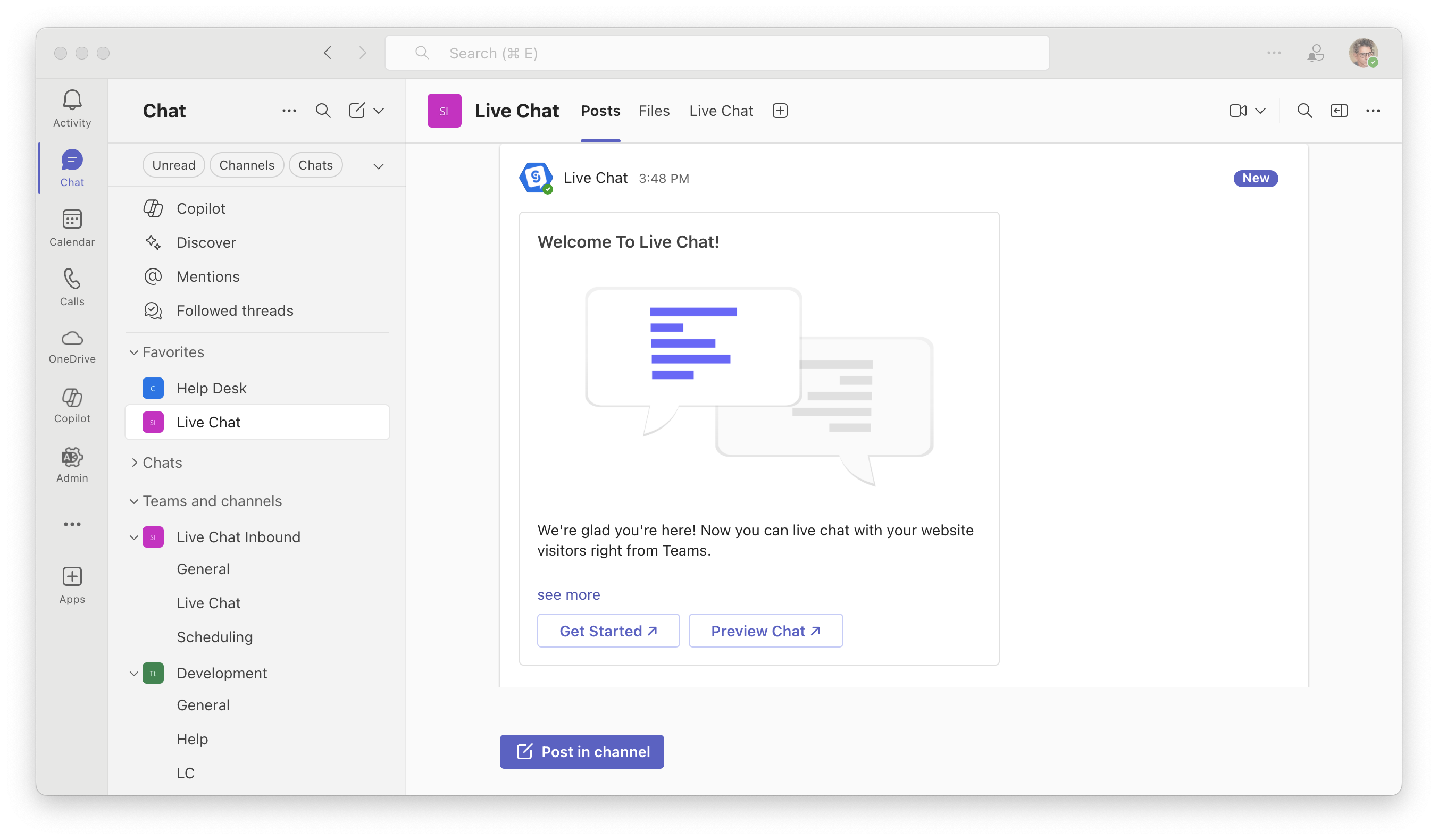This screenshot has width=1438, height=840.
Task: Start a new chat with the compose icon
Action: tap(357, 110)
